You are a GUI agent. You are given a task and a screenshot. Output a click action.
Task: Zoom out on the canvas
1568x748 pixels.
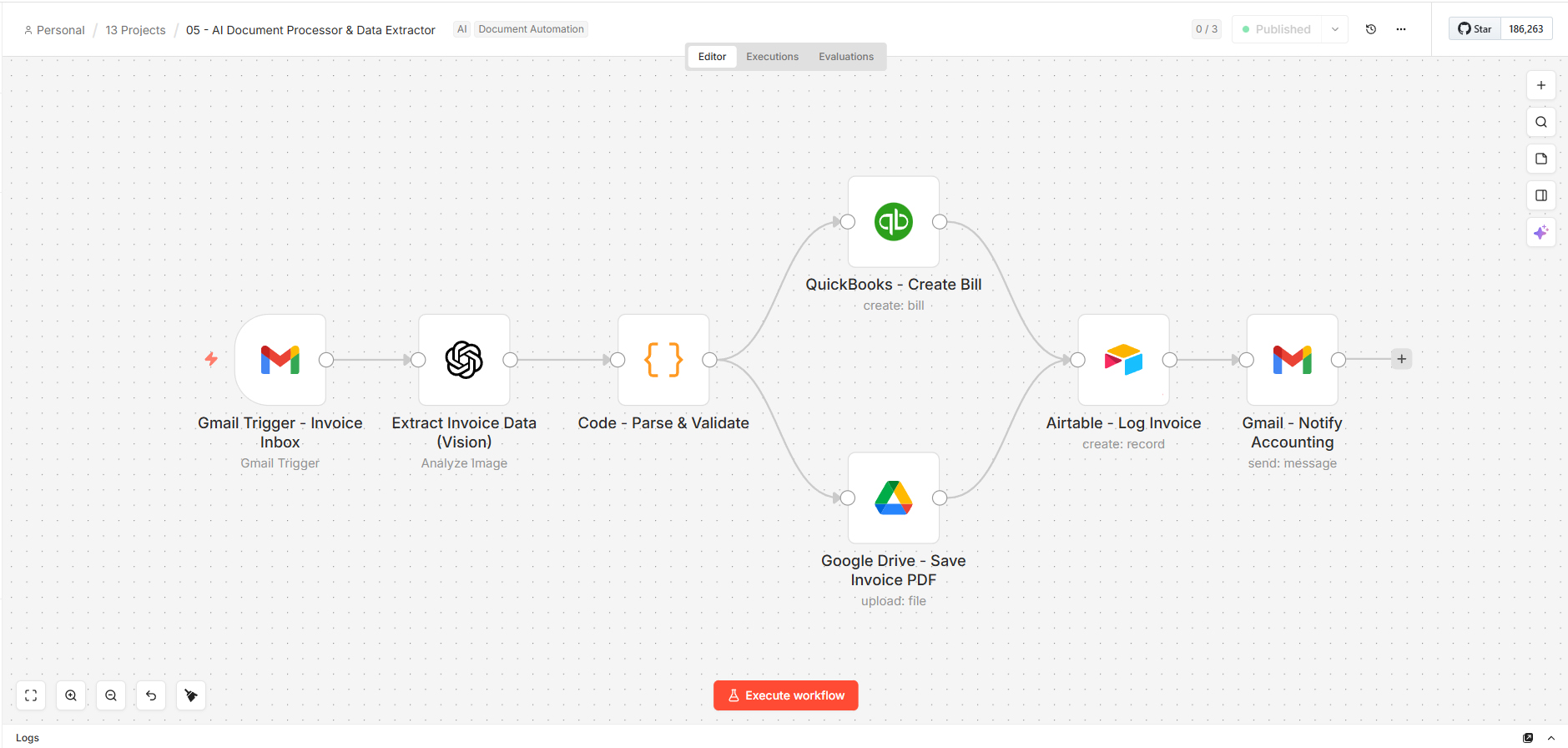coord(111,695)
